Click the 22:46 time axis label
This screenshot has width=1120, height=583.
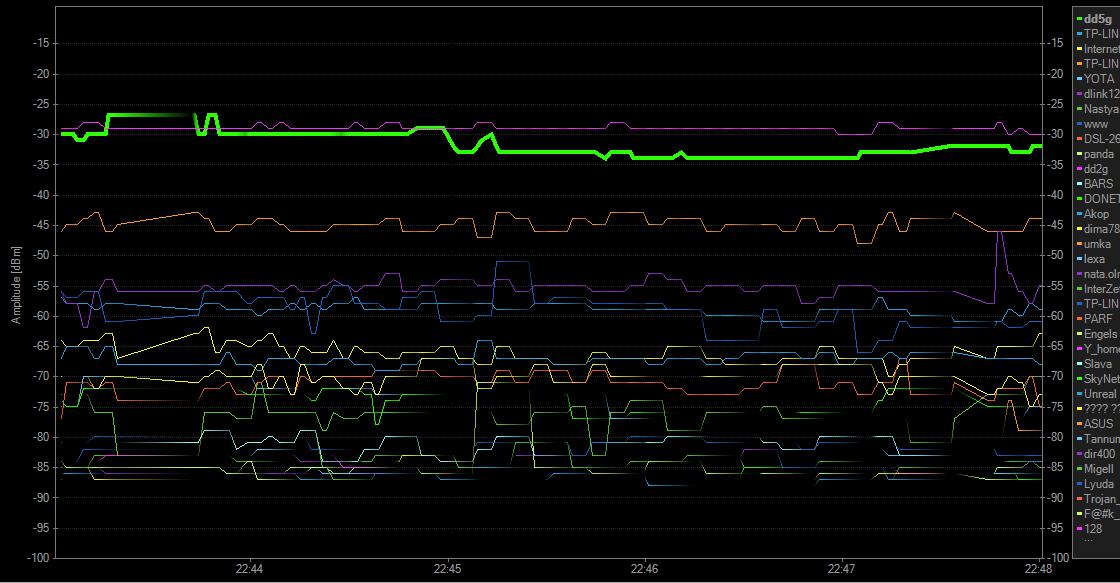[644, 569]
